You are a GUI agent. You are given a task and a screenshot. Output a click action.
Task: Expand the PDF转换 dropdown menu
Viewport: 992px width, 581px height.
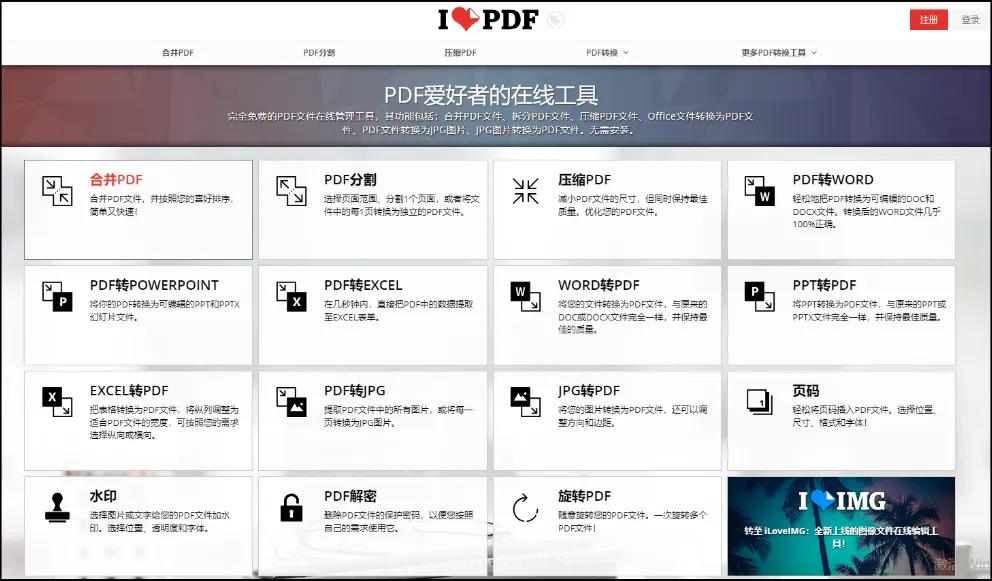[607, 53]
